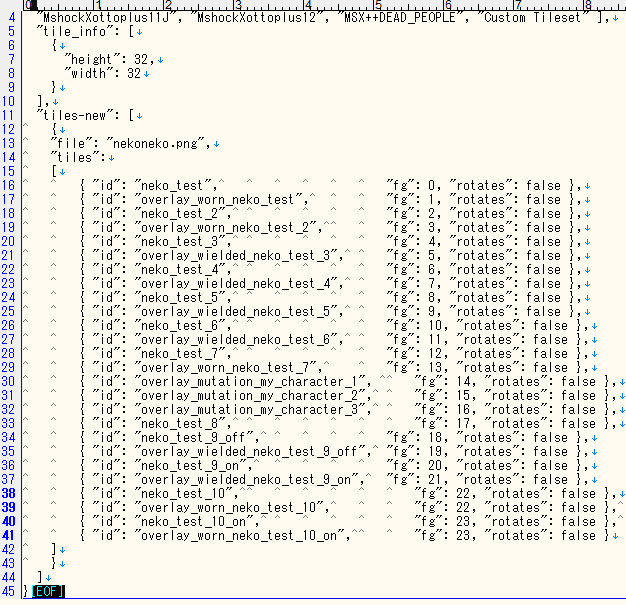Click line number 16 in the gutter
The height and width of the screenshot is (605, 626).
(9, 185)
